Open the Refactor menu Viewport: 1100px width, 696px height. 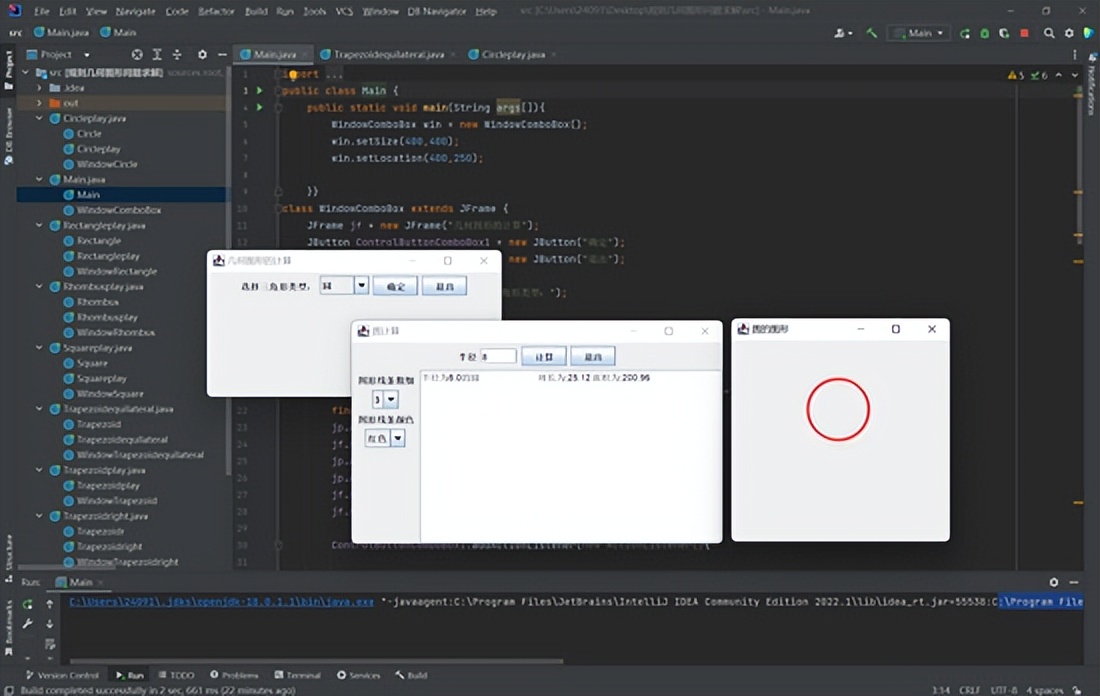pos(215,11)
